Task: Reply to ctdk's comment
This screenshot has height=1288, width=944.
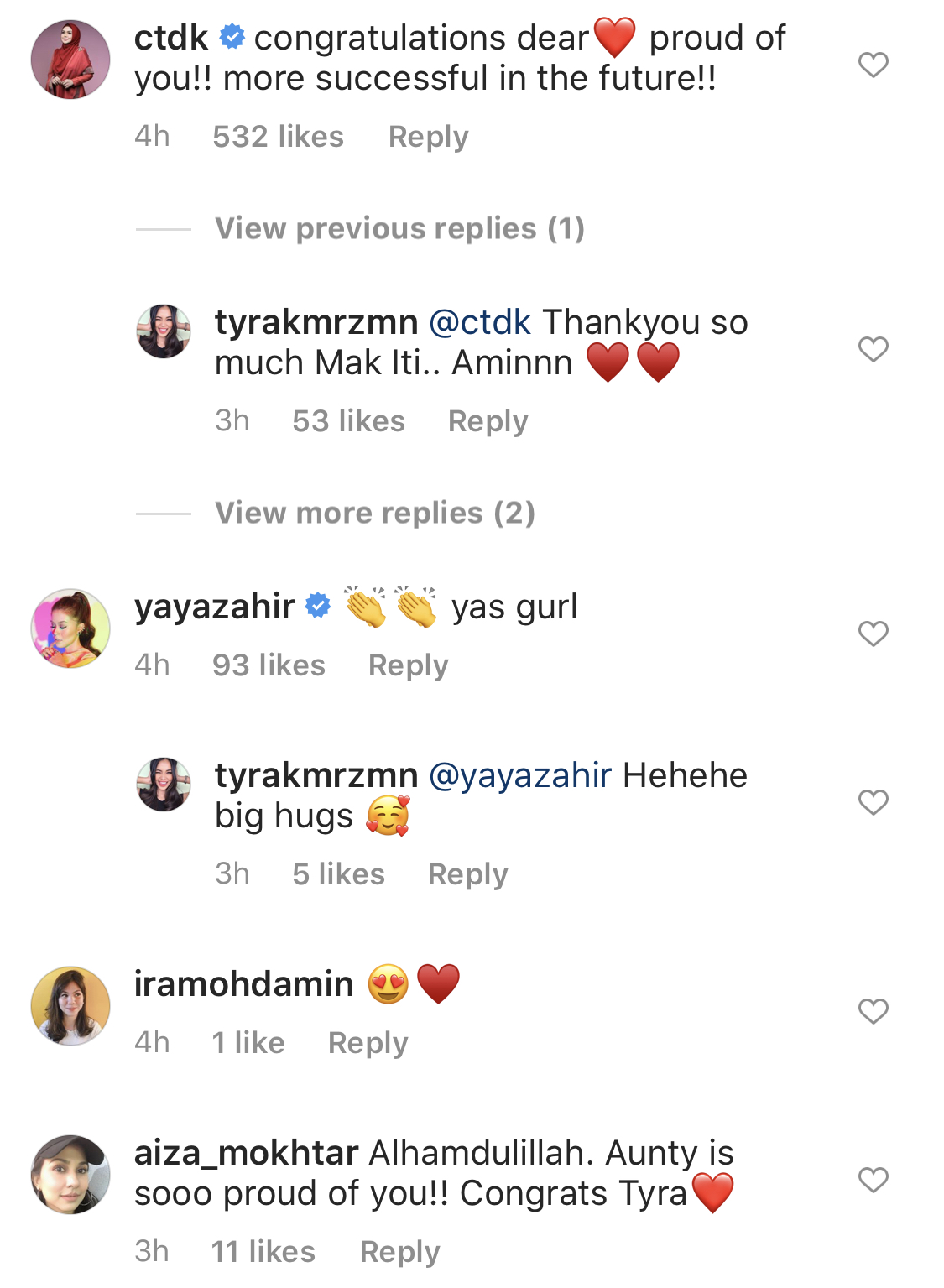Action: click(428, 137)
